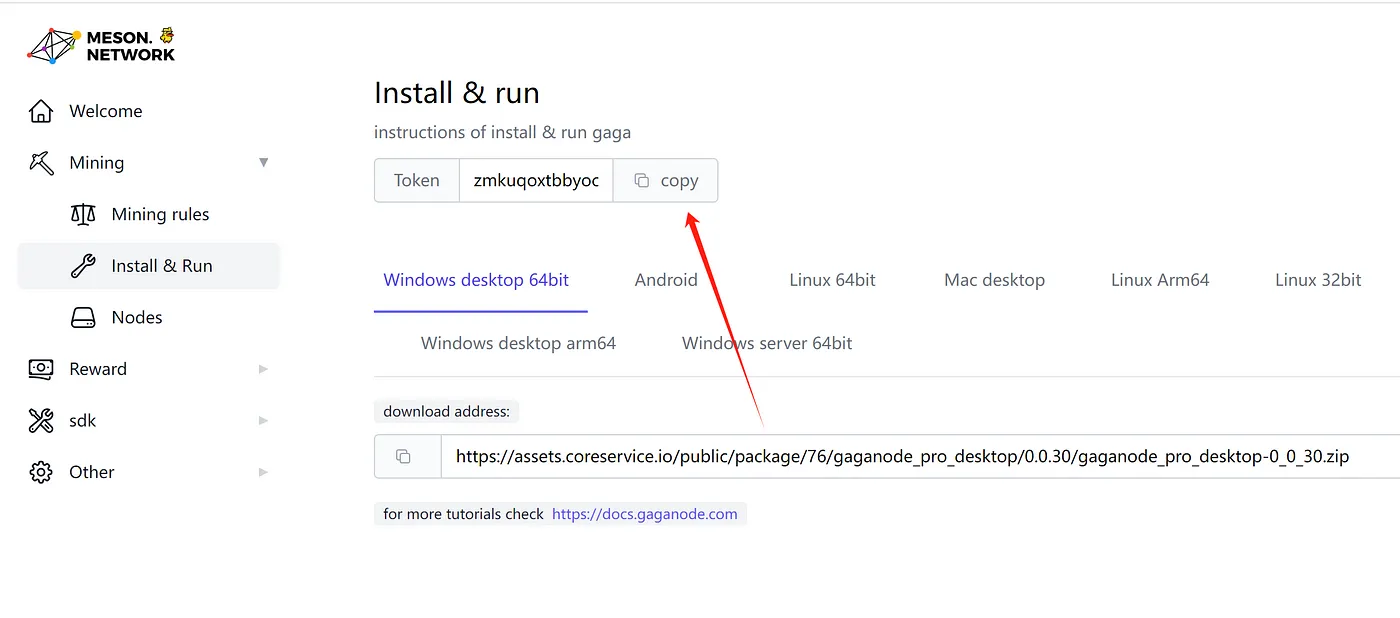1400x618 pixels.
Task: Expand the Reward menu arrow
Action: pyautogui.click(x=264, y=369)
